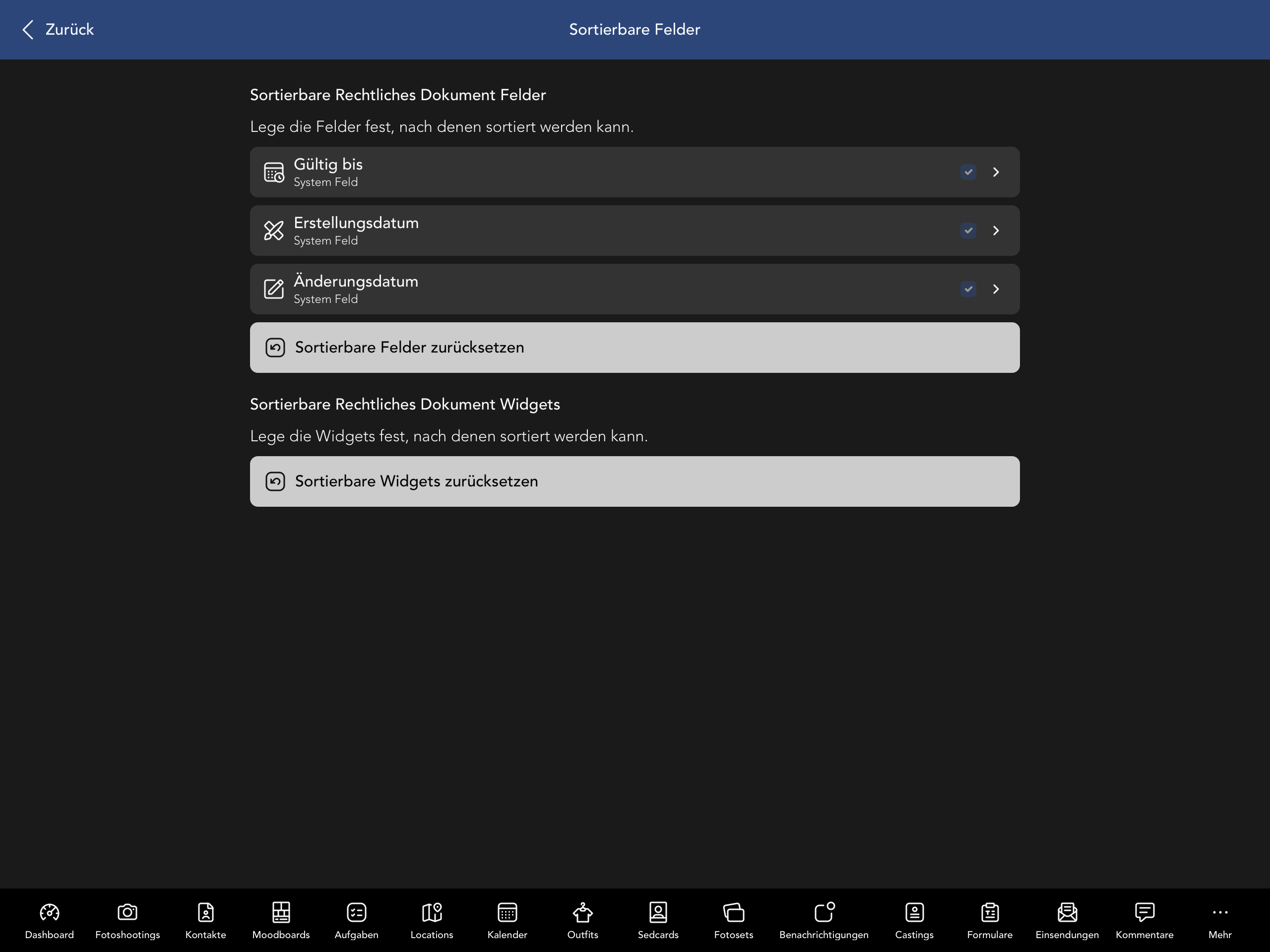Disable sorting by Erstellungsdatum
Screen dimensions: 1270x952
tap(968, 230)
